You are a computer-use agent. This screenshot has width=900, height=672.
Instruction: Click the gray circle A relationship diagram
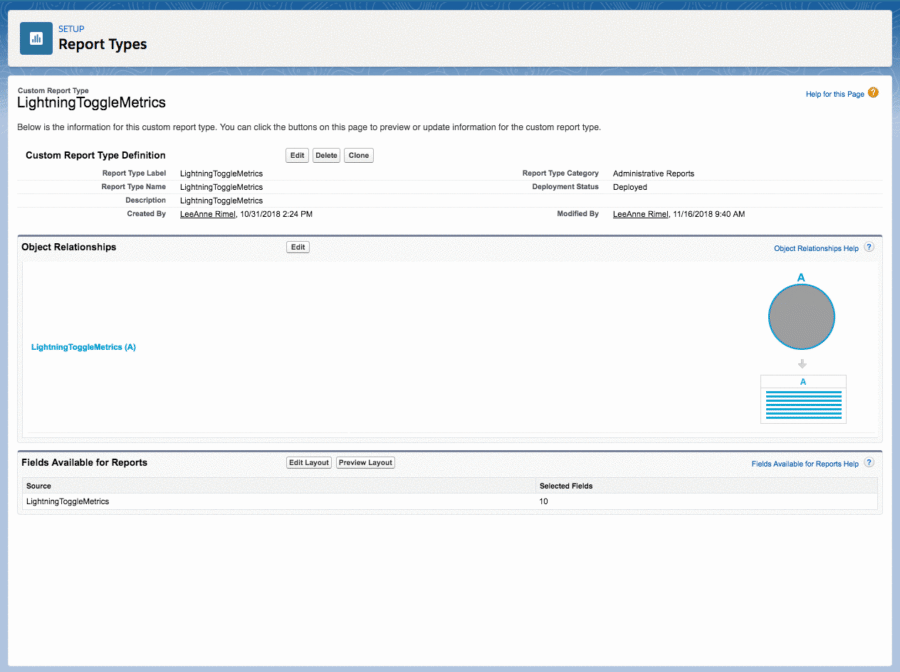click(x=801, y=317)
